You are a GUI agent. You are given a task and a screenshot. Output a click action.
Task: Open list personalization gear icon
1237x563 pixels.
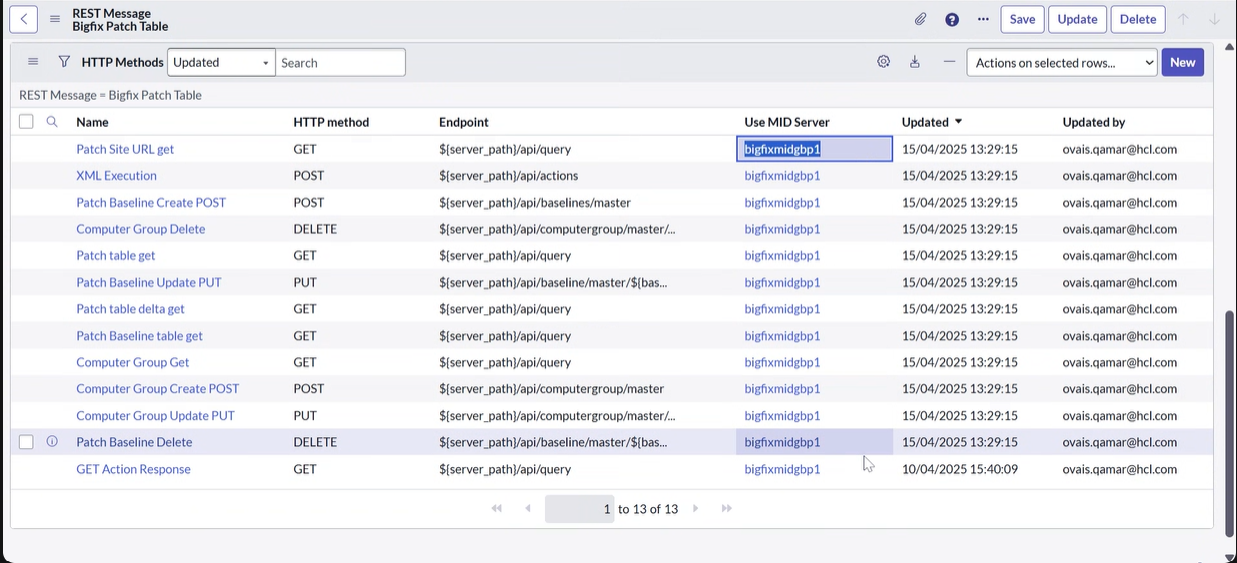click(x=883, y=62)
